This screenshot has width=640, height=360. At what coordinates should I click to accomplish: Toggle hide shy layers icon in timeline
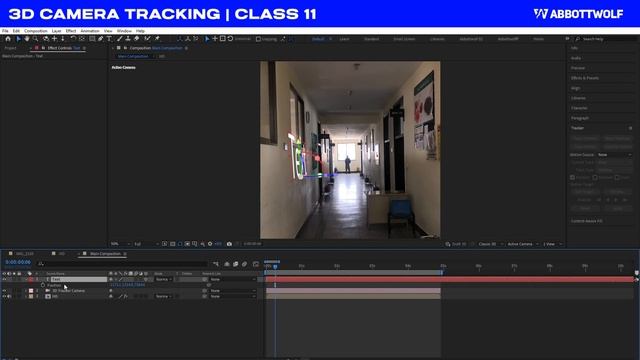227,264
